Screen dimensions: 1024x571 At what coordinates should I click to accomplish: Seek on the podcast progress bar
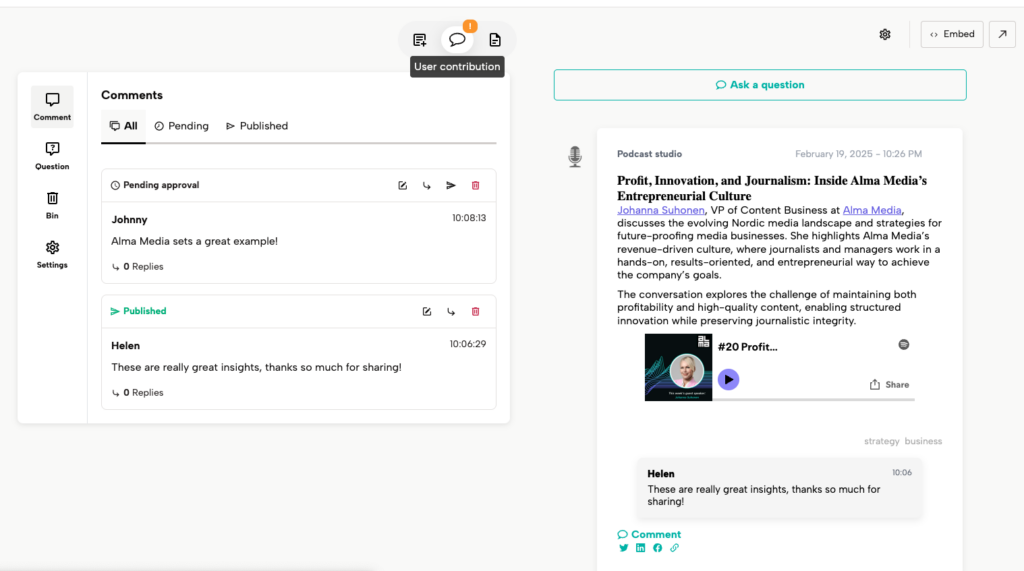[813, 399]
